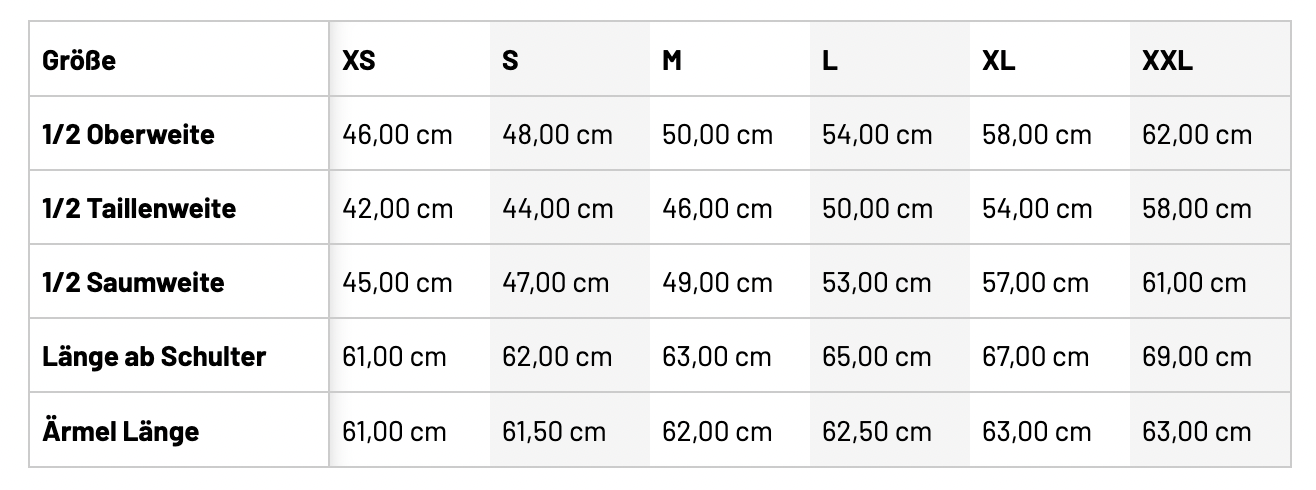
Task: Select the XS size column header
Action: (359, 60)
